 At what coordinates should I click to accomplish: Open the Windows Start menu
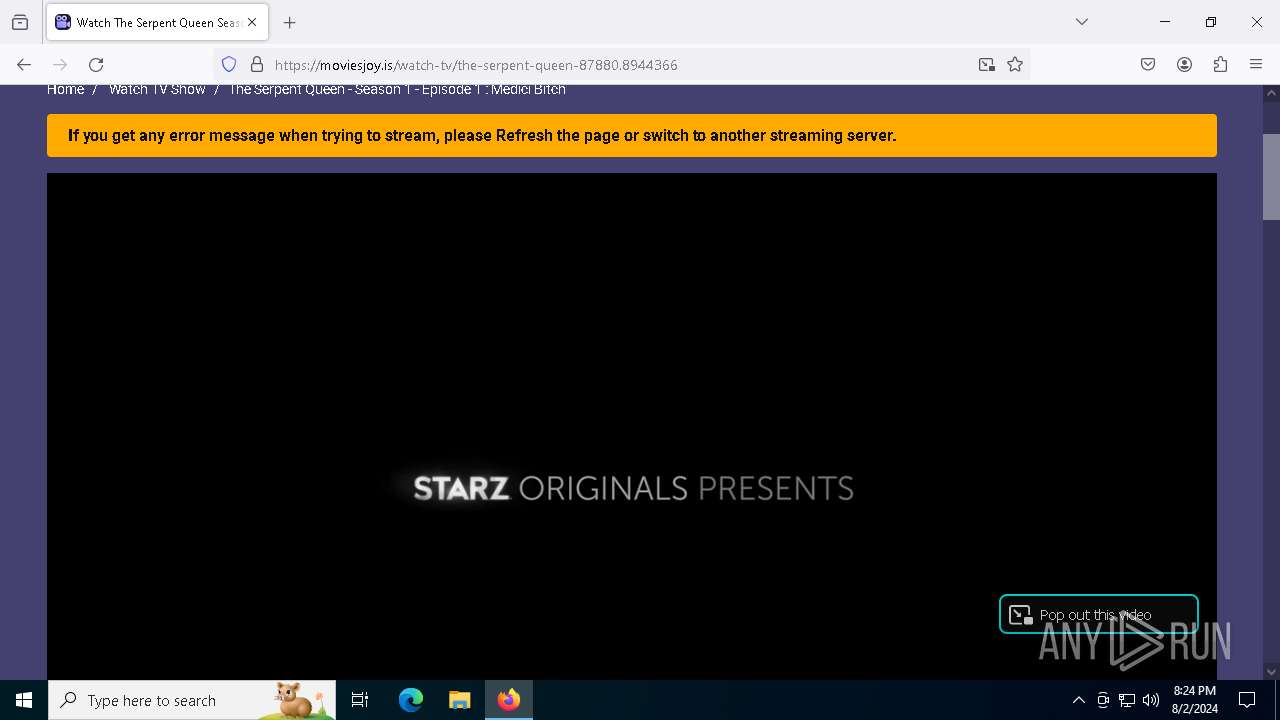point(24,700)
